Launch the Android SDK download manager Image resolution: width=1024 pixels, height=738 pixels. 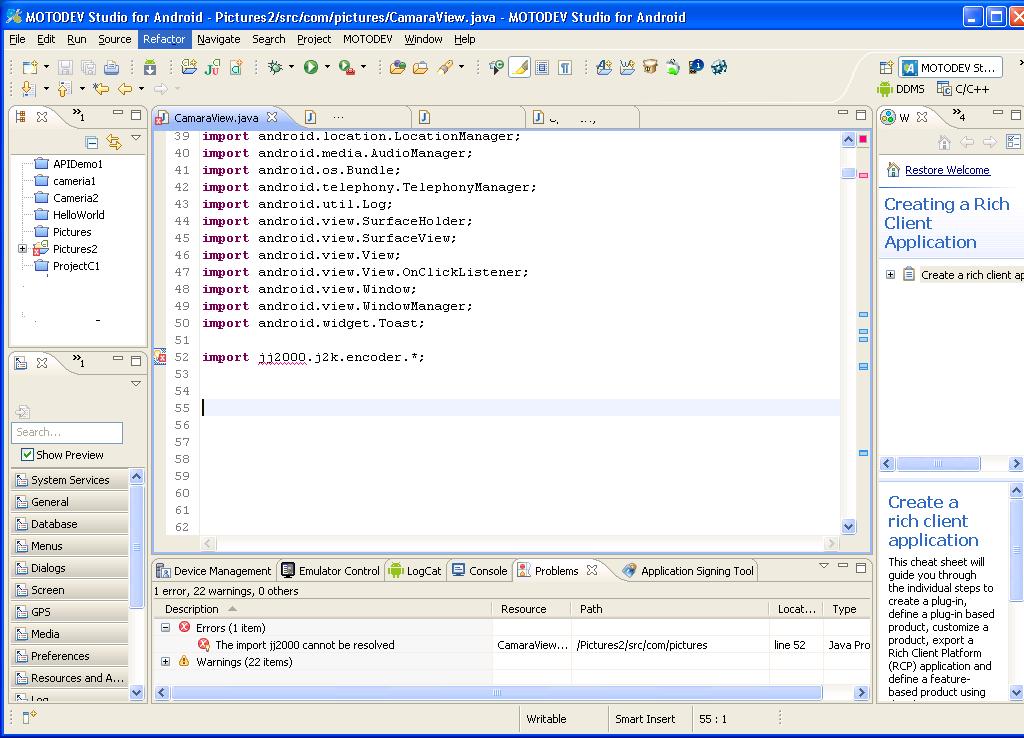150,68
